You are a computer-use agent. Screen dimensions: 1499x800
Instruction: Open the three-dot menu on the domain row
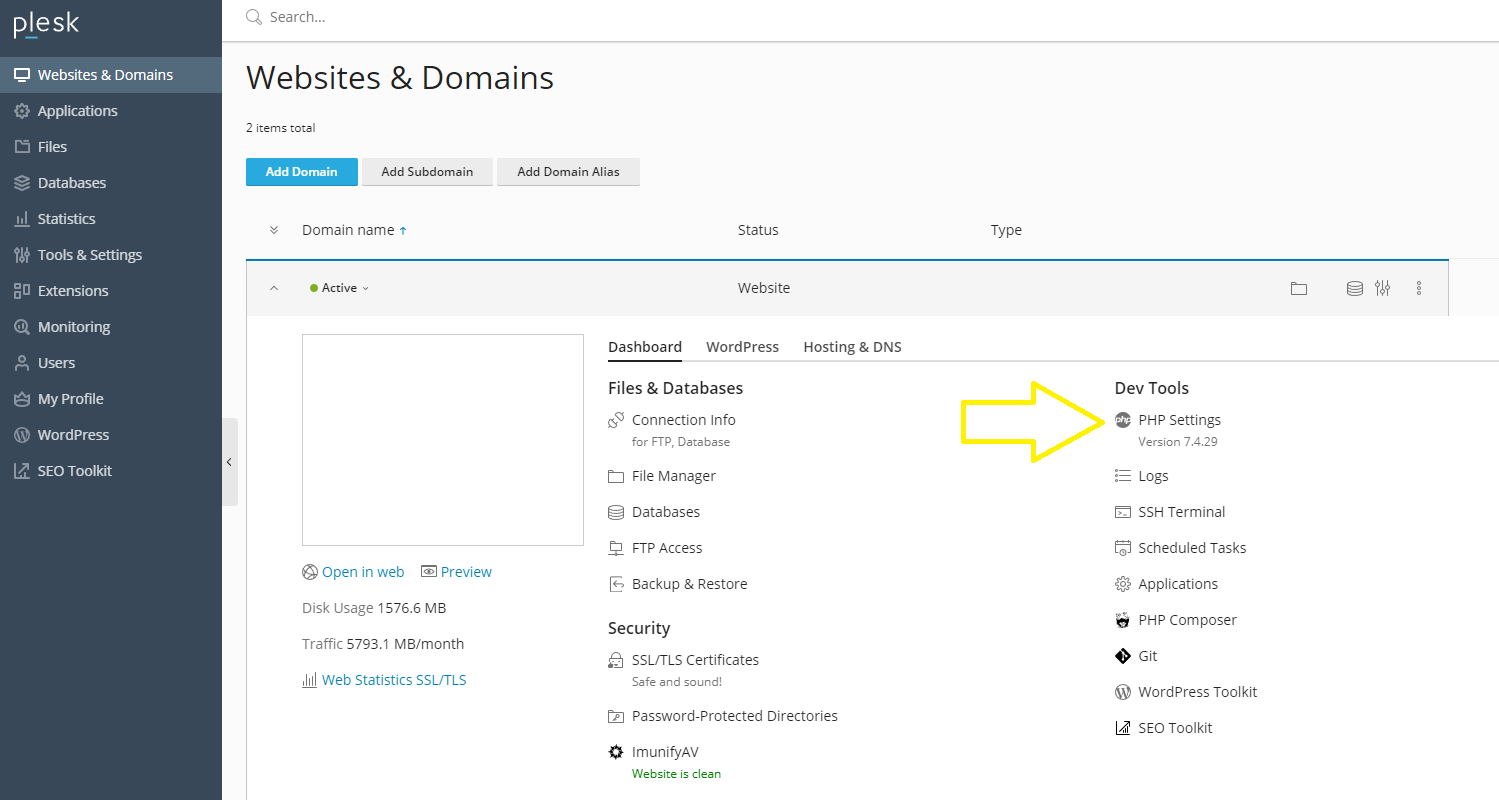point(1419,288)
